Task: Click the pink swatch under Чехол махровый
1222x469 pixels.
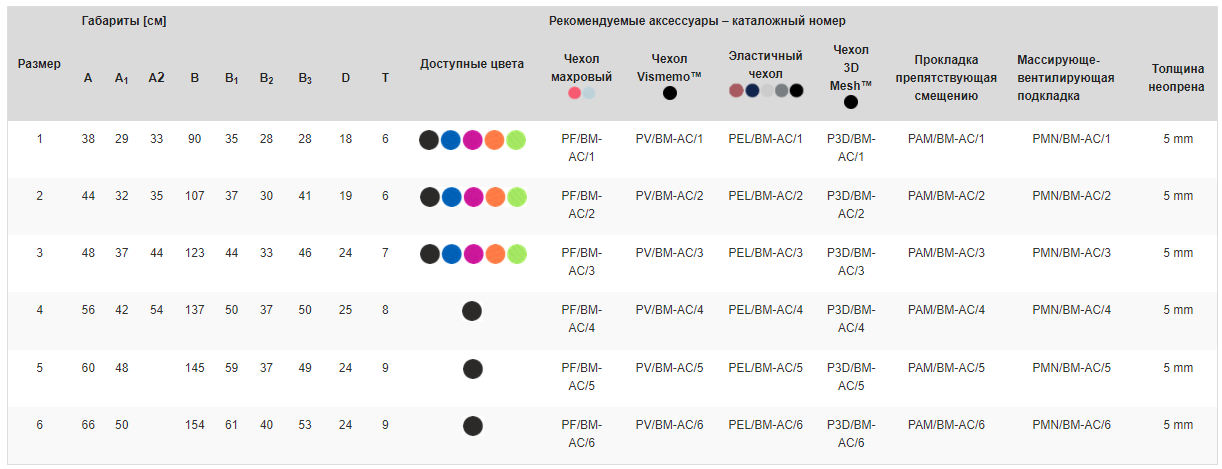Action: tap(574, 93)
